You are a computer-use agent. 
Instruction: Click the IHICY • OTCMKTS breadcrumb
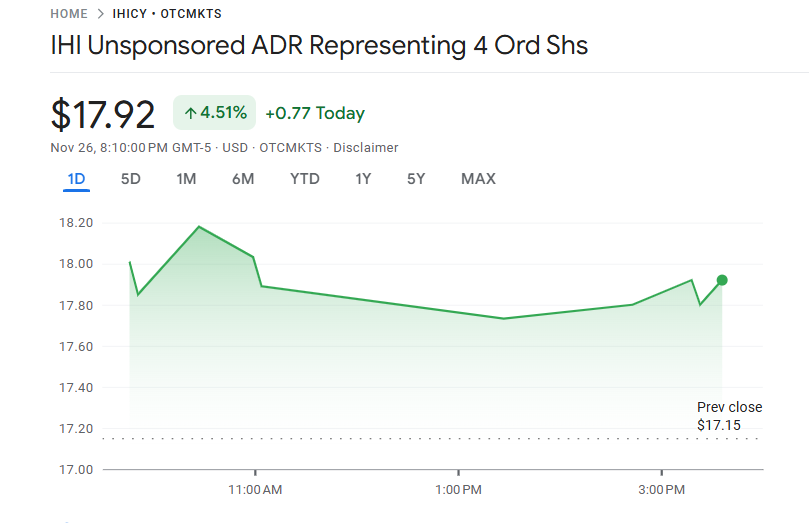point(167,14)
